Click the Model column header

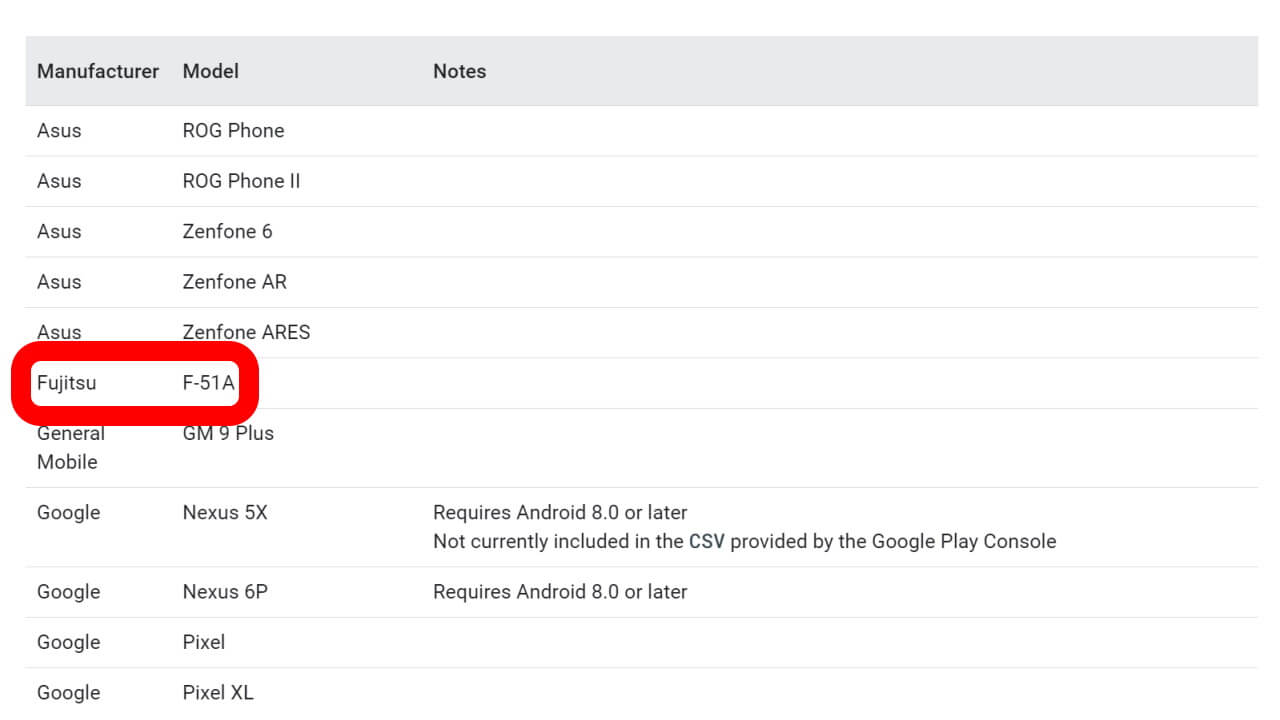[x=210, y=71]
